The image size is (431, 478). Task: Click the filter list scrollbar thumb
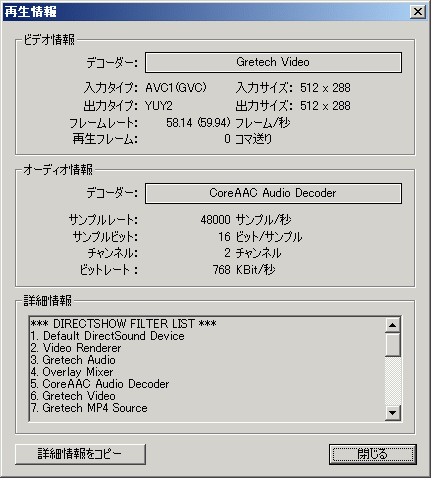tap(393, 344)
